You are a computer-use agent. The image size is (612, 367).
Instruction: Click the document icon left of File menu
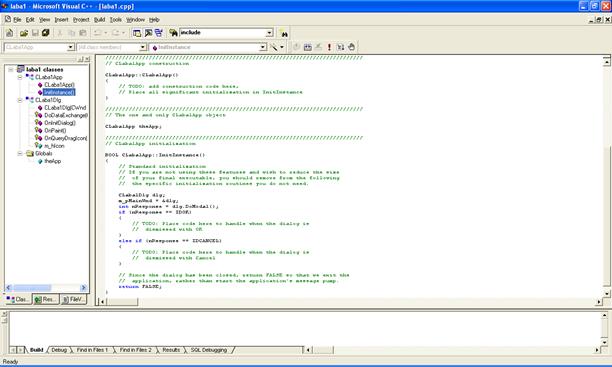[8, 19]
